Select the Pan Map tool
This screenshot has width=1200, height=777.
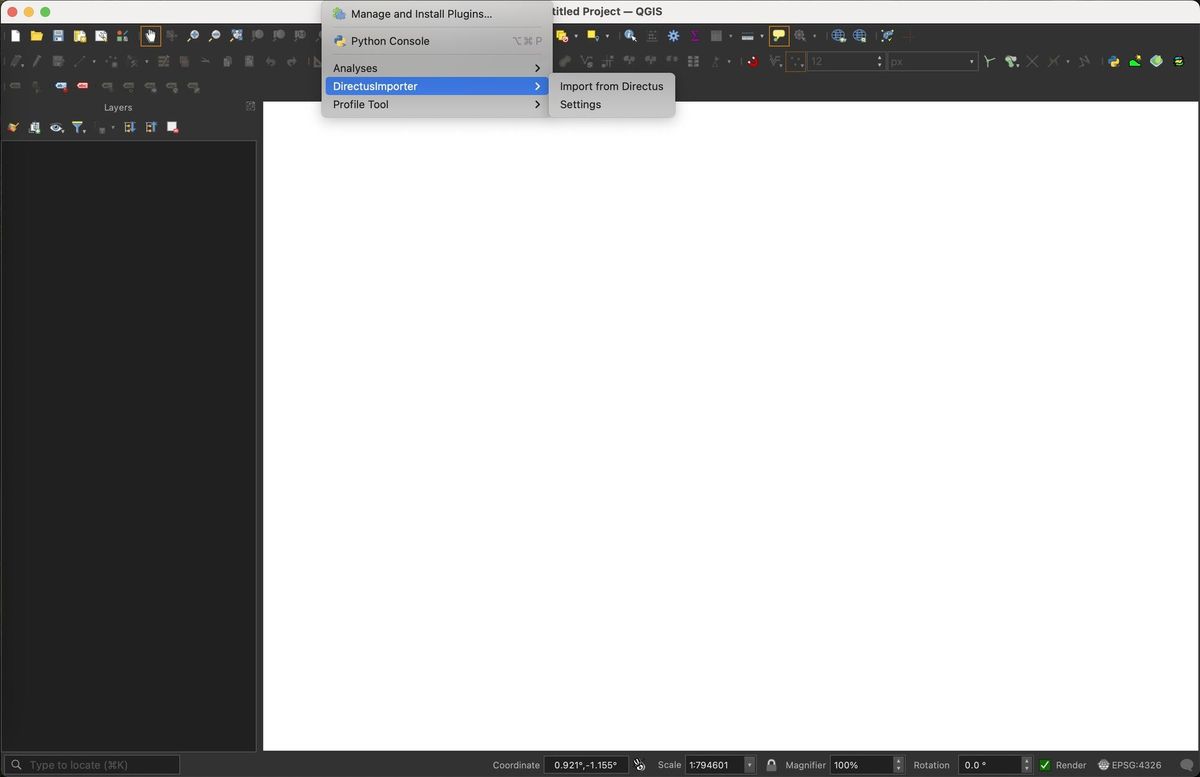(x=151, y=35)
